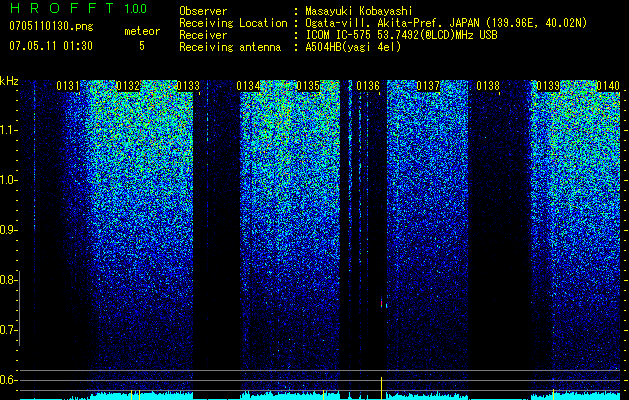Click the 0133 time marker

pos(188,86)
